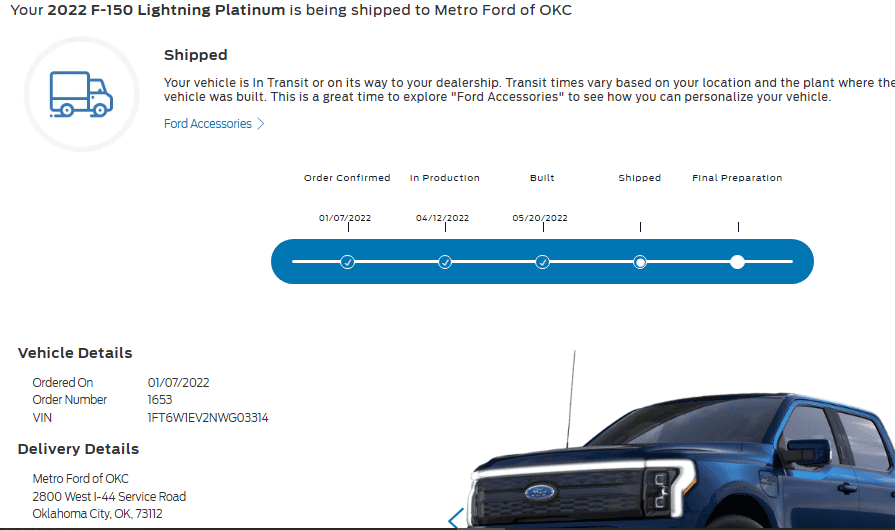Image resolution: width=895 pixels, height=530 pixels.
Task: Click Metro Ford of OKC under Delivery Details
Action: 80,479
